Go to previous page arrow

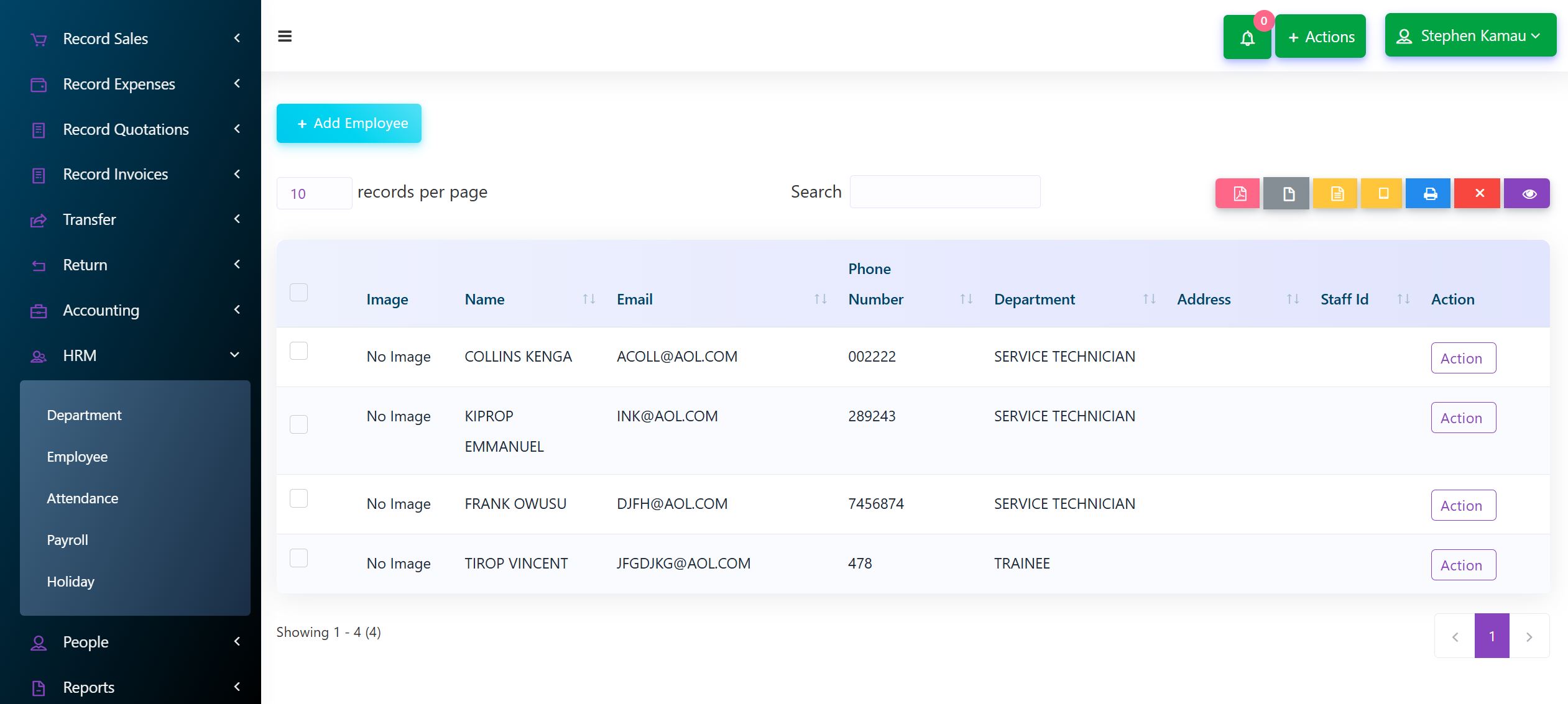[1455, 636]
